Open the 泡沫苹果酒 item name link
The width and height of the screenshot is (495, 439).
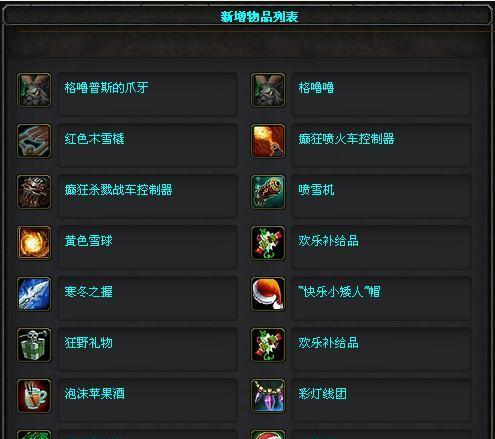click(x=95, y=394)
